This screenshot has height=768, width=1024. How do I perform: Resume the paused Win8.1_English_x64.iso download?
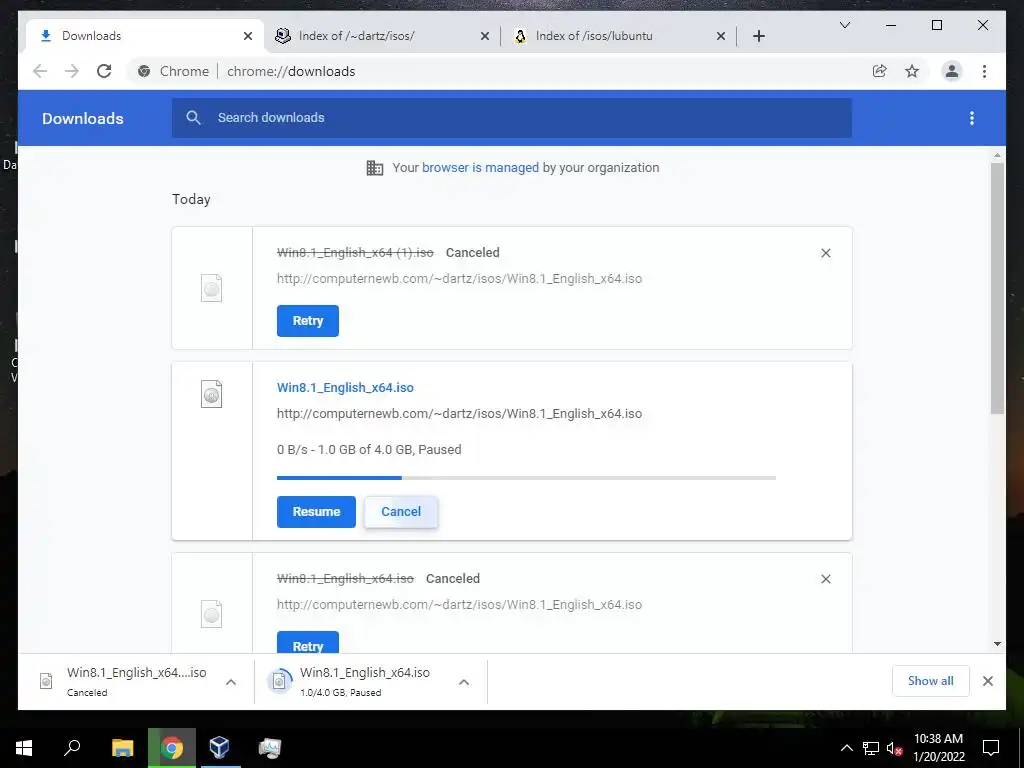coord(316,511)
